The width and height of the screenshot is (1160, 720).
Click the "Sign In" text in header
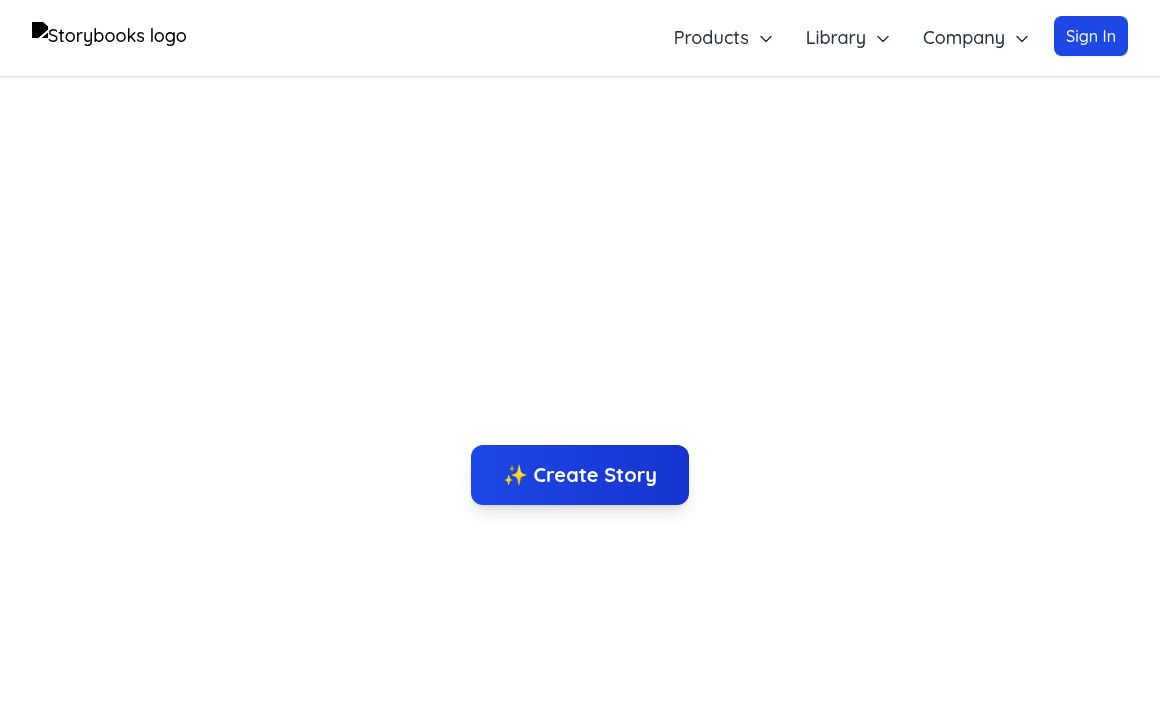[x=1090, y=36]
